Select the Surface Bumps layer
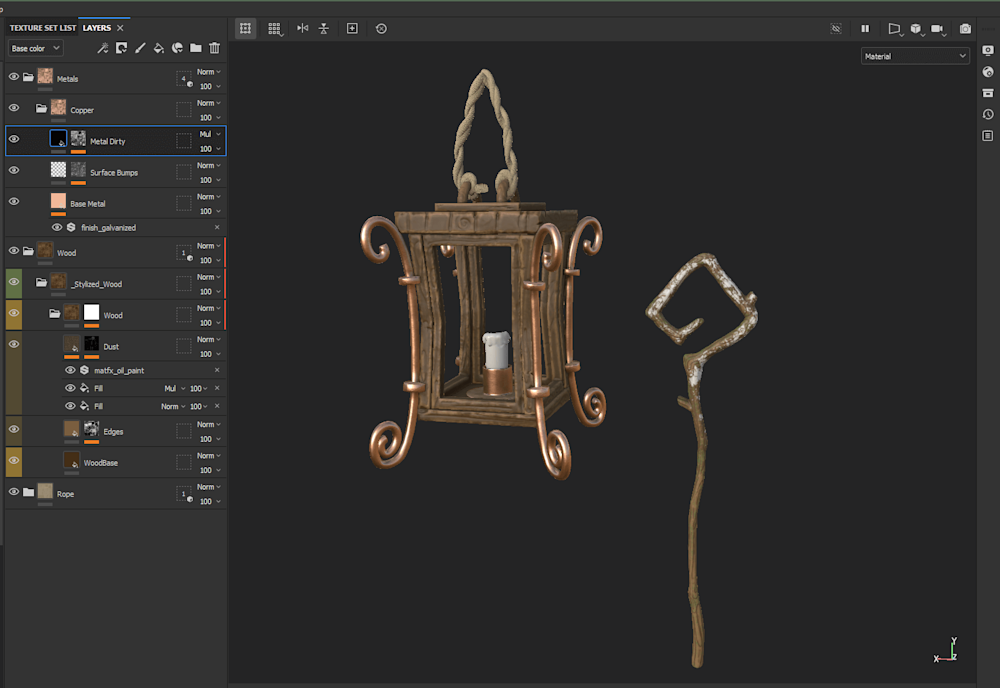This screenshot has height=688, width=1000. coord(115,173)
